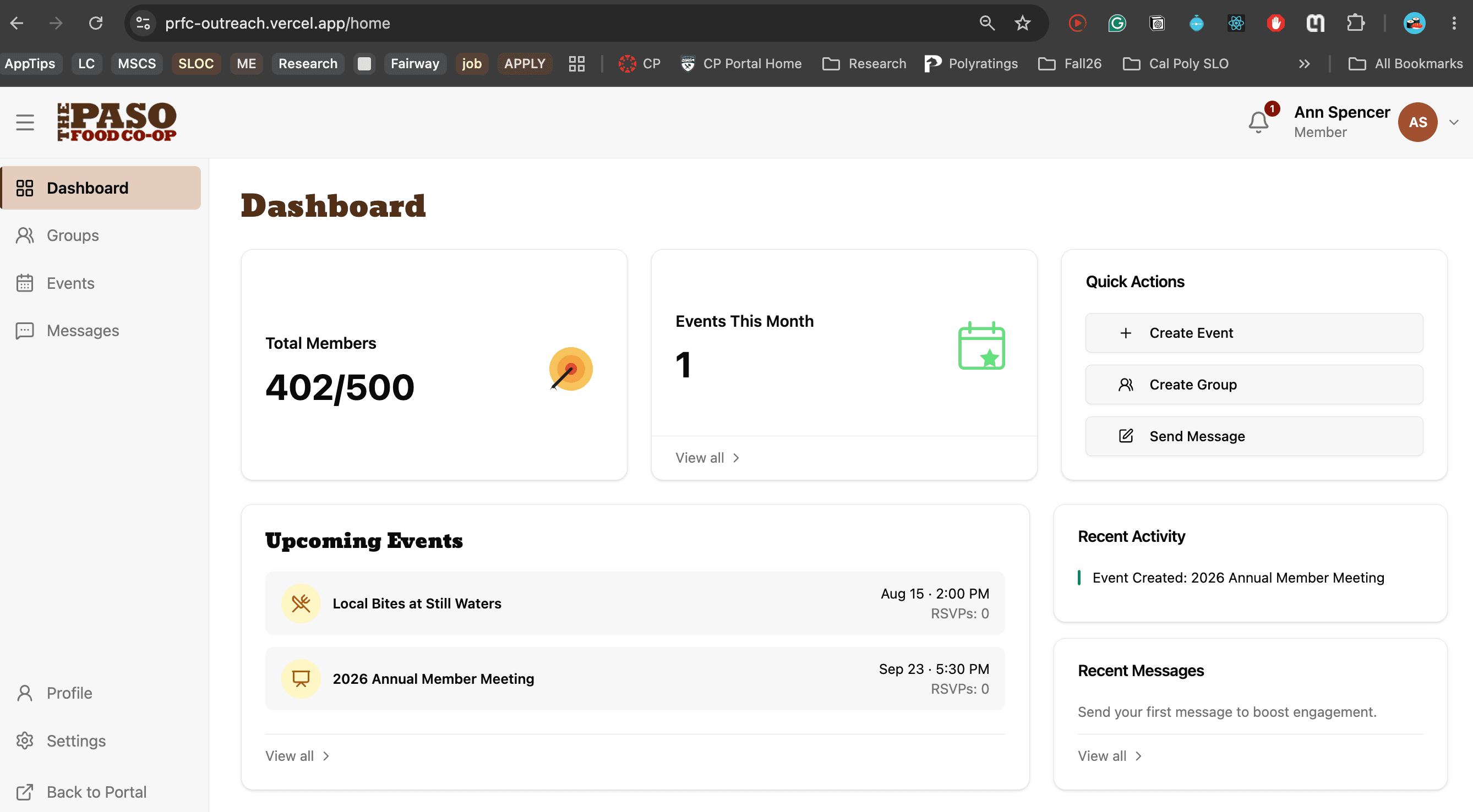Open the AppTips bookmark
Screen dimensions: 1473x812
click(30, 63)
